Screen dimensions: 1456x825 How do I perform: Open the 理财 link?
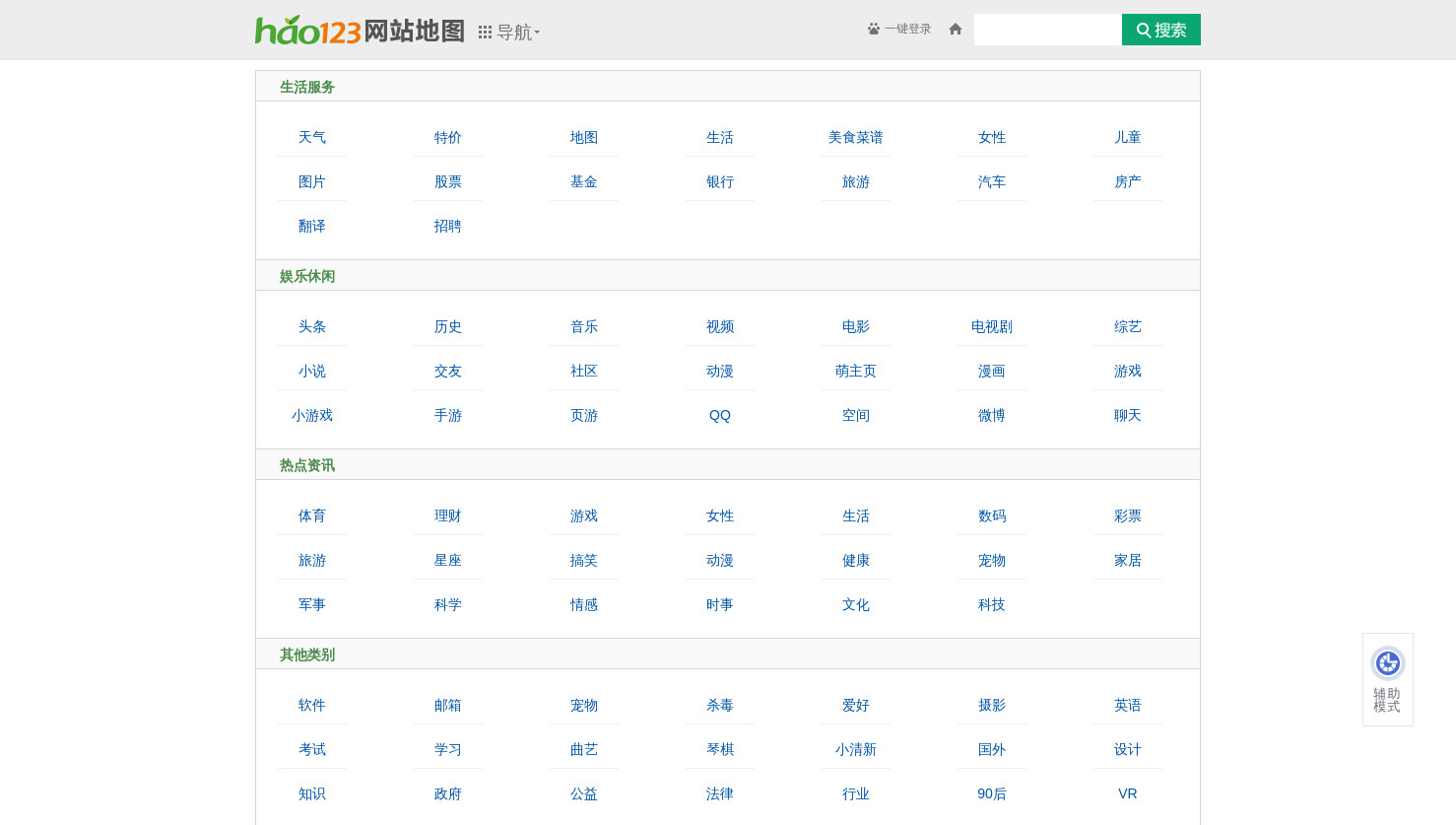[x=448, y=516]
